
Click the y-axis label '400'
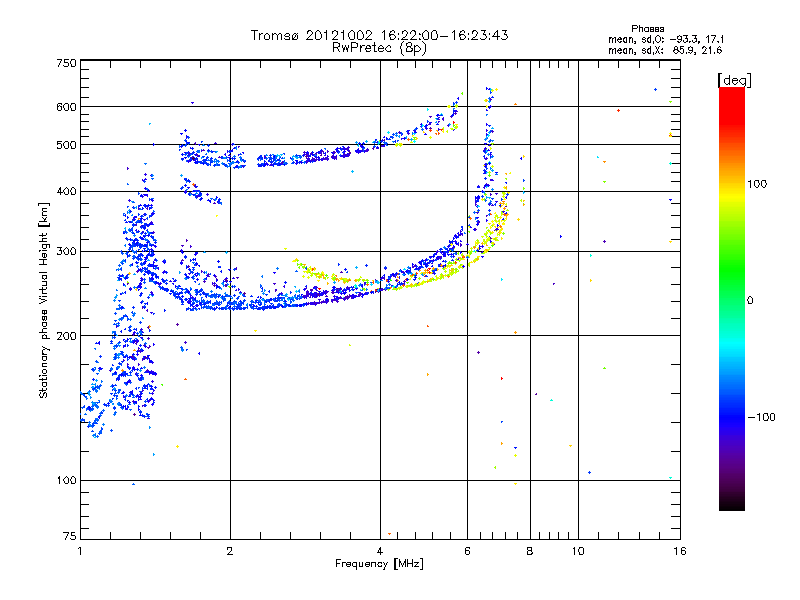tap(66, 192)
